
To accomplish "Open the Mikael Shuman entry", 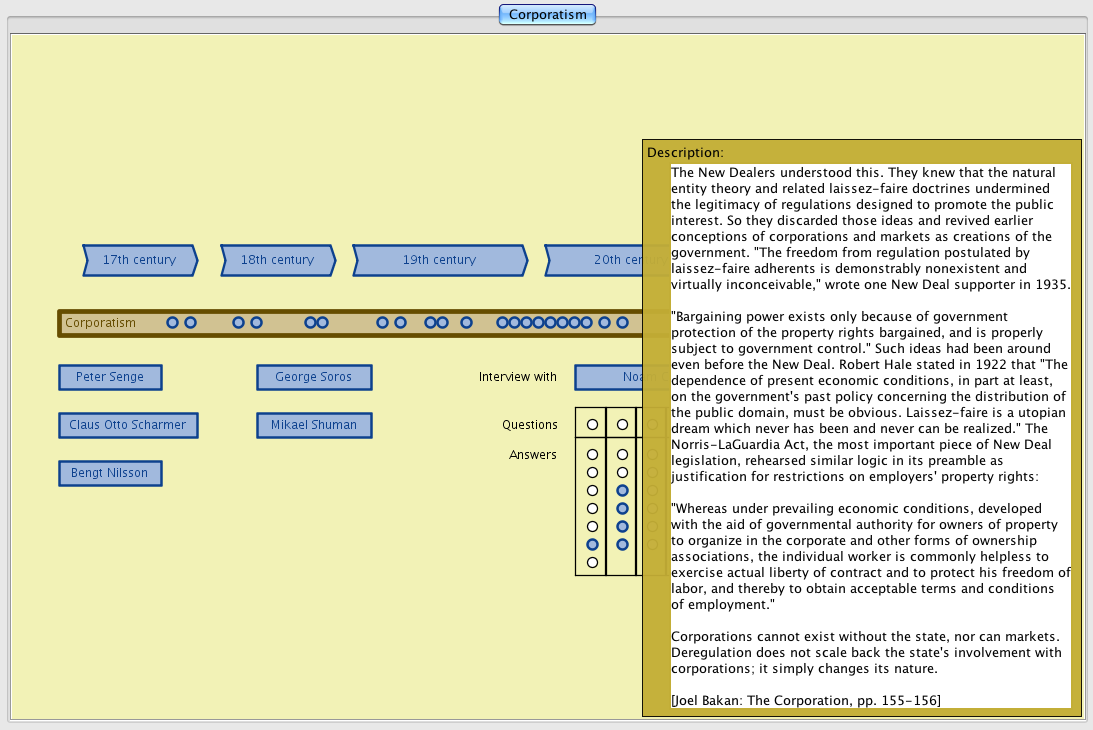I will [314, 425].
